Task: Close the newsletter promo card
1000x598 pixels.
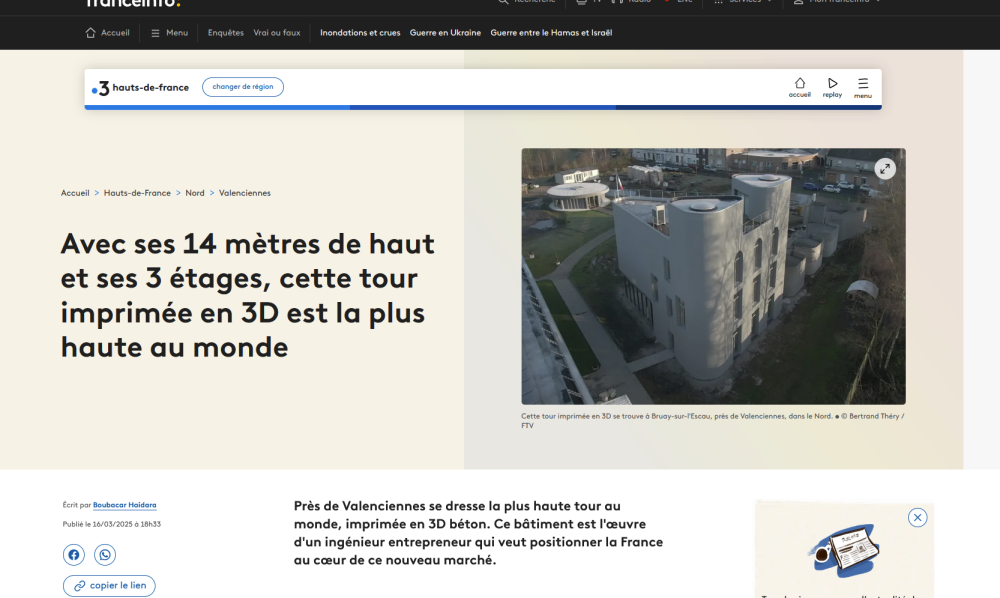Action: (917, 518)
